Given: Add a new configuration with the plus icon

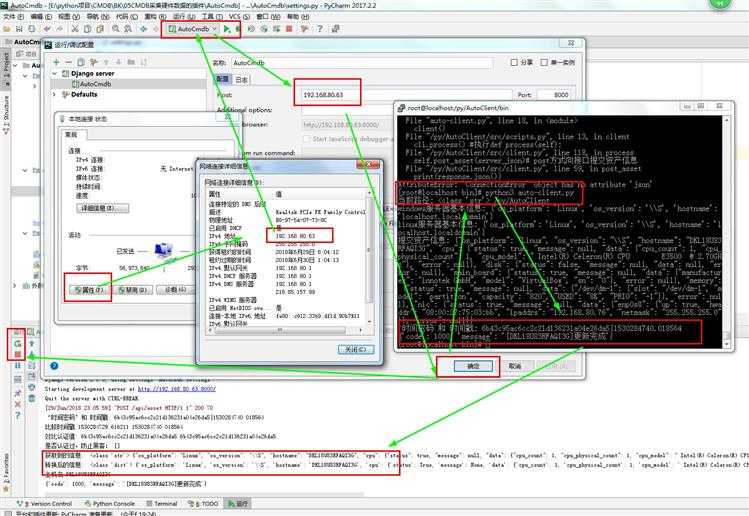Looking at the screenshot, I should point(56,62).
